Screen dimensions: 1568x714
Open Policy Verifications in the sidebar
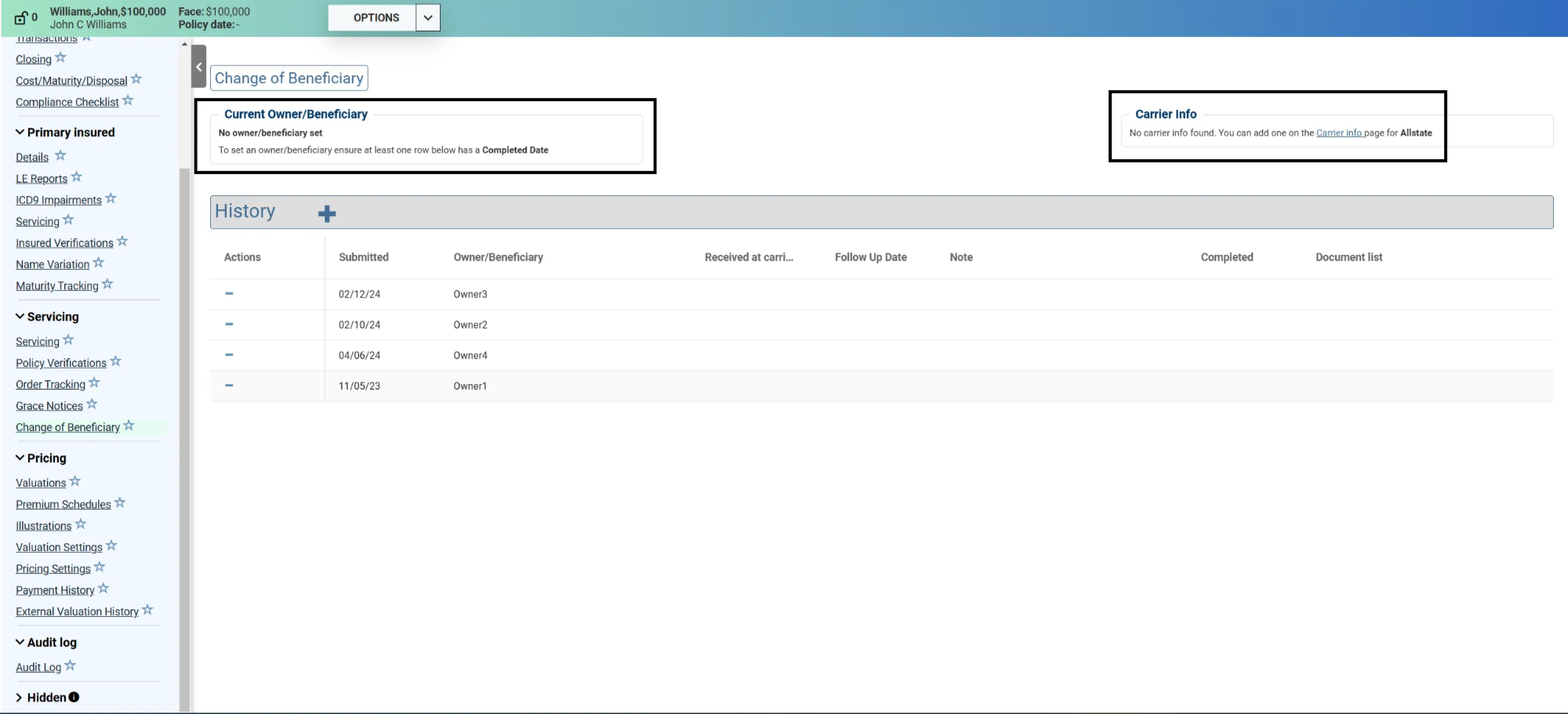[x=61, y=363]
